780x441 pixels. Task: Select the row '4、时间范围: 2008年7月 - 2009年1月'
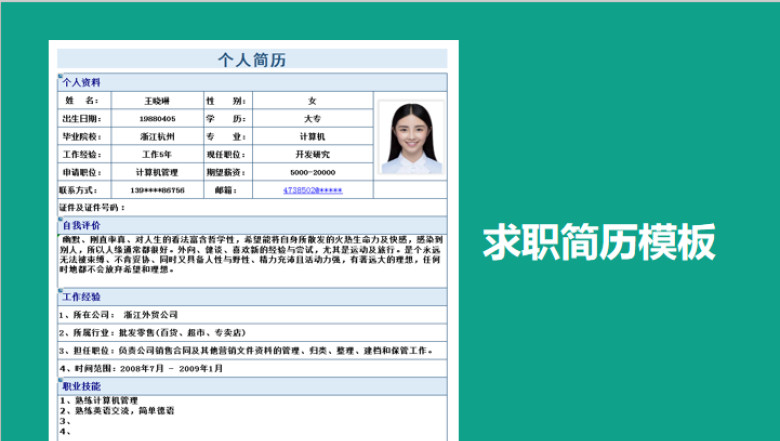(x=252, y=368)
